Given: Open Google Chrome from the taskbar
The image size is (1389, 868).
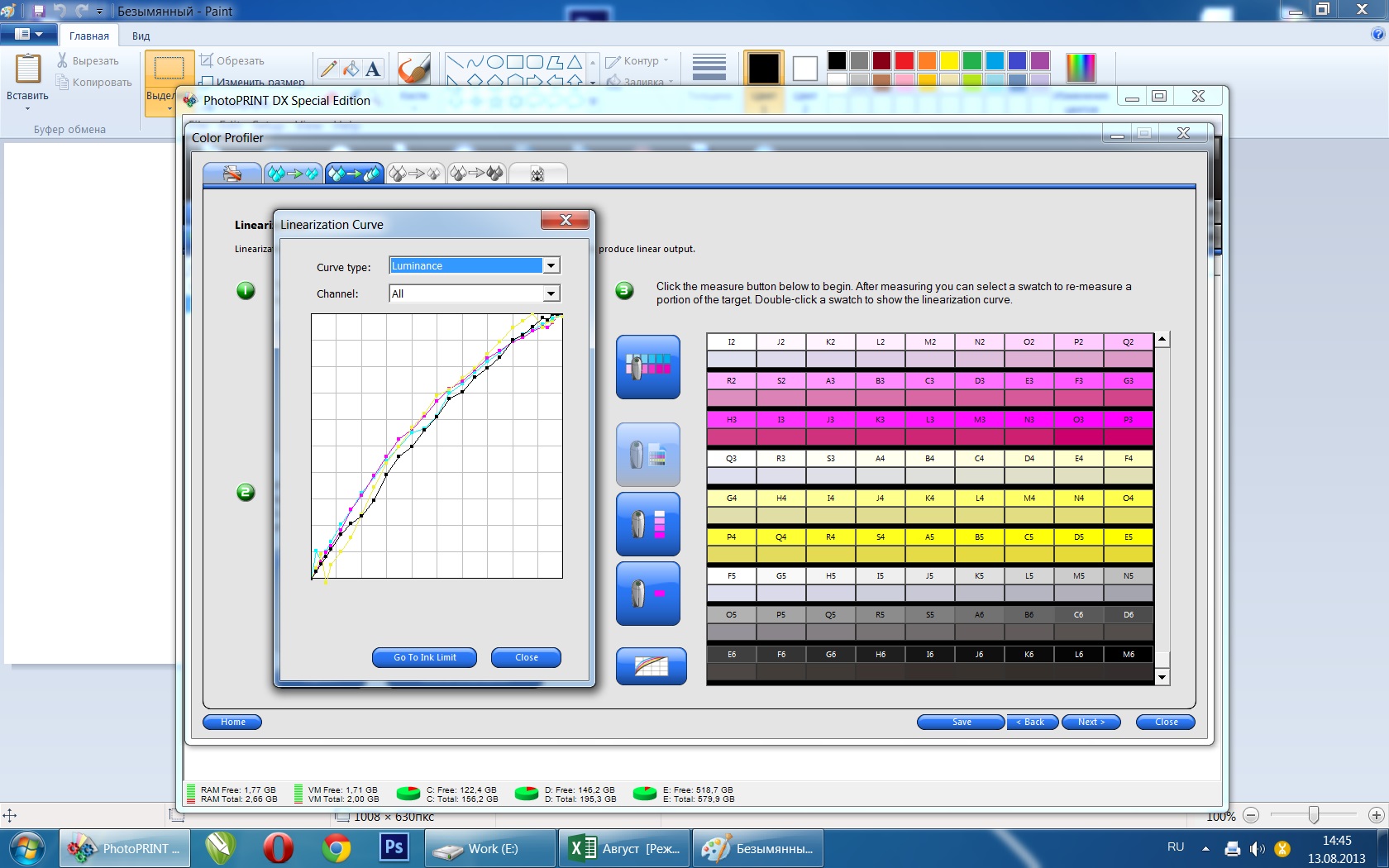Looking at the screenshot, I should [x=337, y=849].
